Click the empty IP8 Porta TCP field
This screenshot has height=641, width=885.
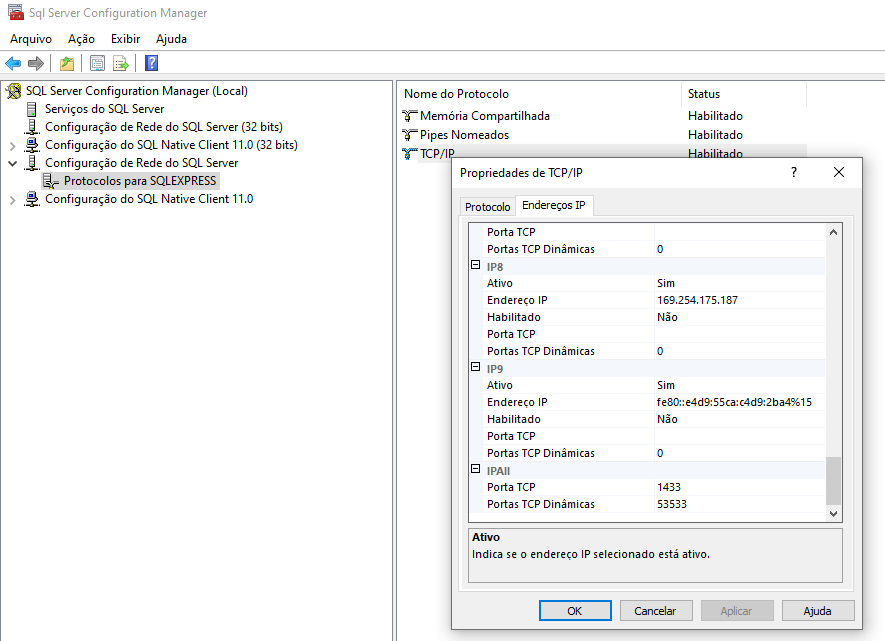tap(739, 334)
